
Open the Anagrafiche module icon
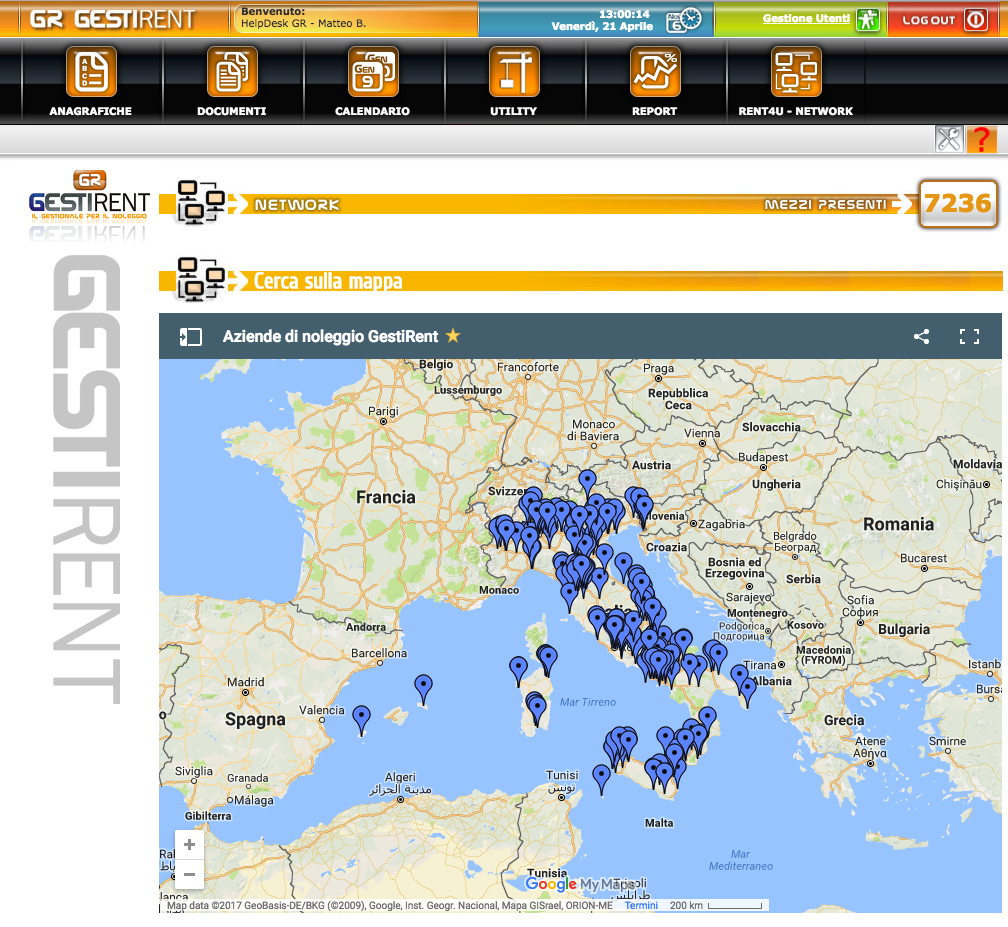click(x=91, y=71)
